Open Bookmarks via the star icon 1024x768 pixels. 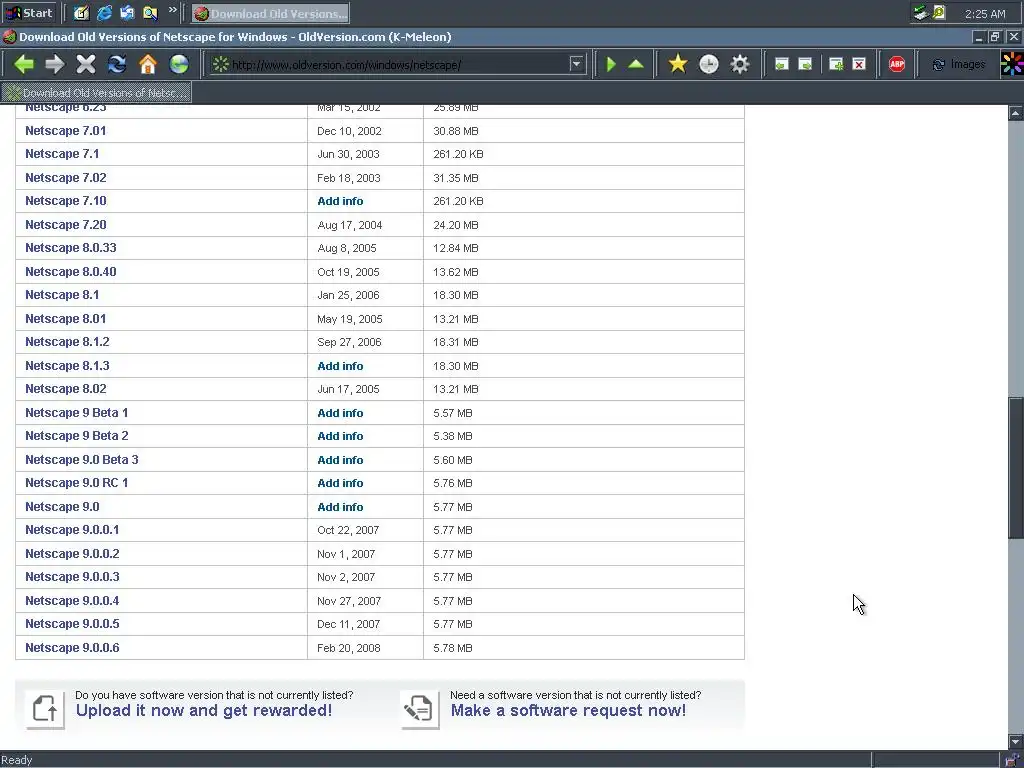[678, 64]
